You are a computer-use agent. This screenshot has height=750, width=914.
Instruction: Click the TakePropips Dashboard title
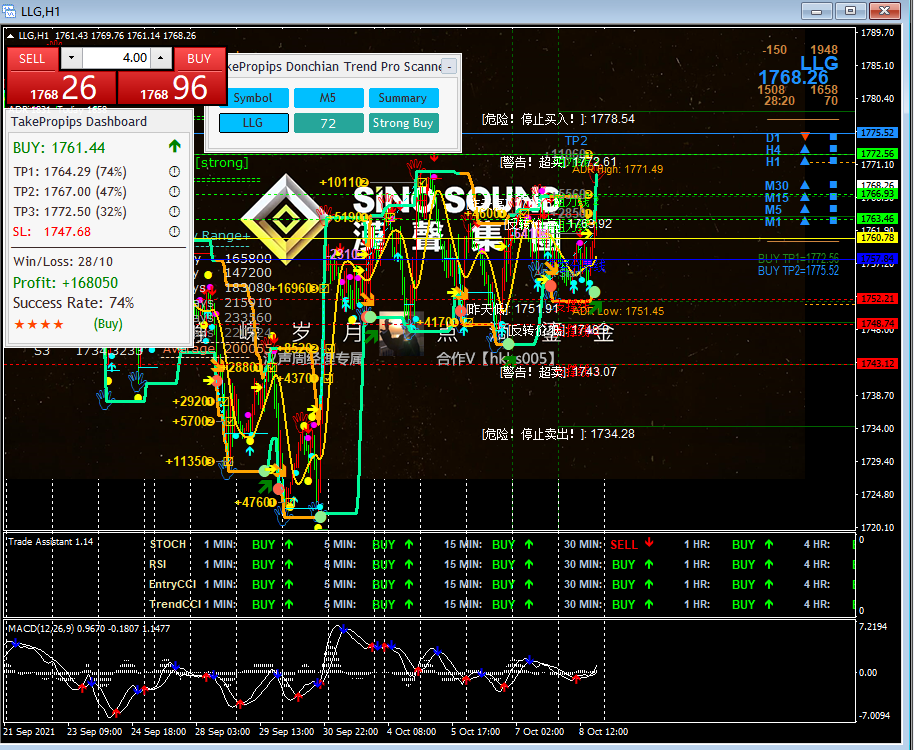coord(79,122)
